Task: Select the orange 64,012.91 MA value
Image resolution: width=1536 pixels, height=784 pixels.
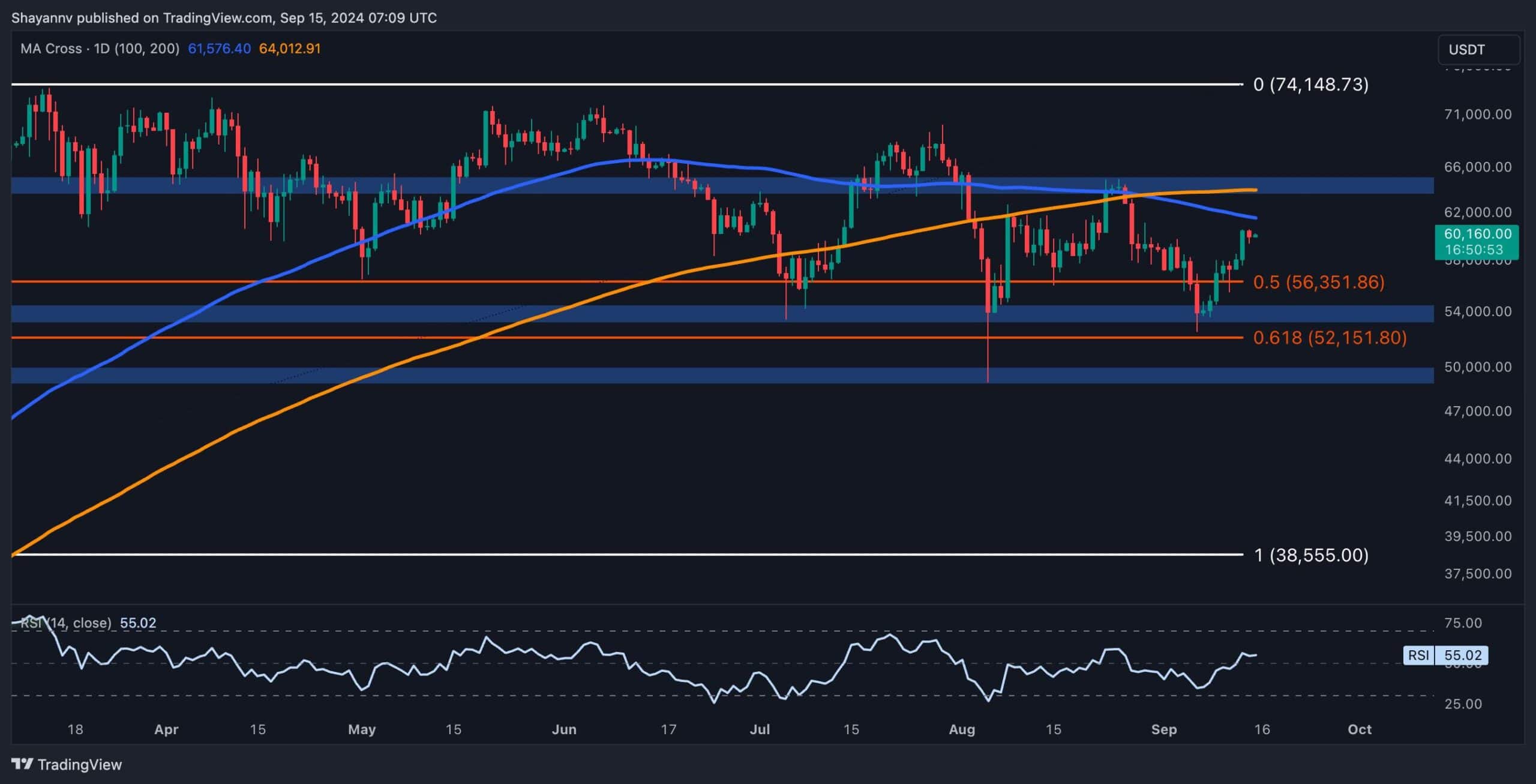Action: click(x=290, y=49)
